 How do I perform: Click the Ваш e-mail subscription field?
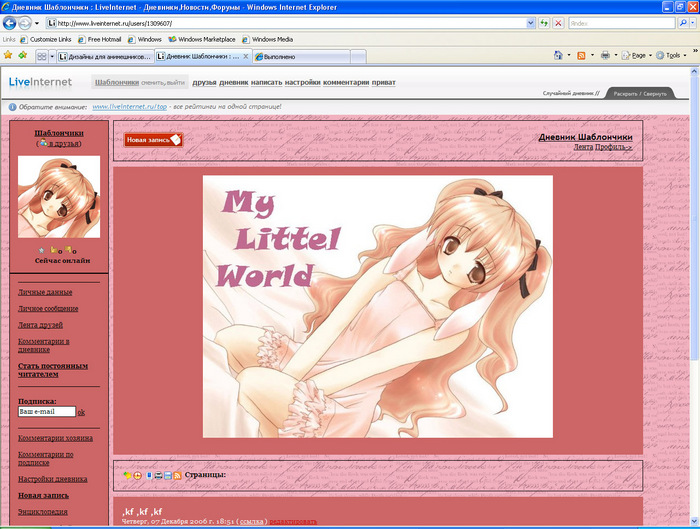point(47,412)
